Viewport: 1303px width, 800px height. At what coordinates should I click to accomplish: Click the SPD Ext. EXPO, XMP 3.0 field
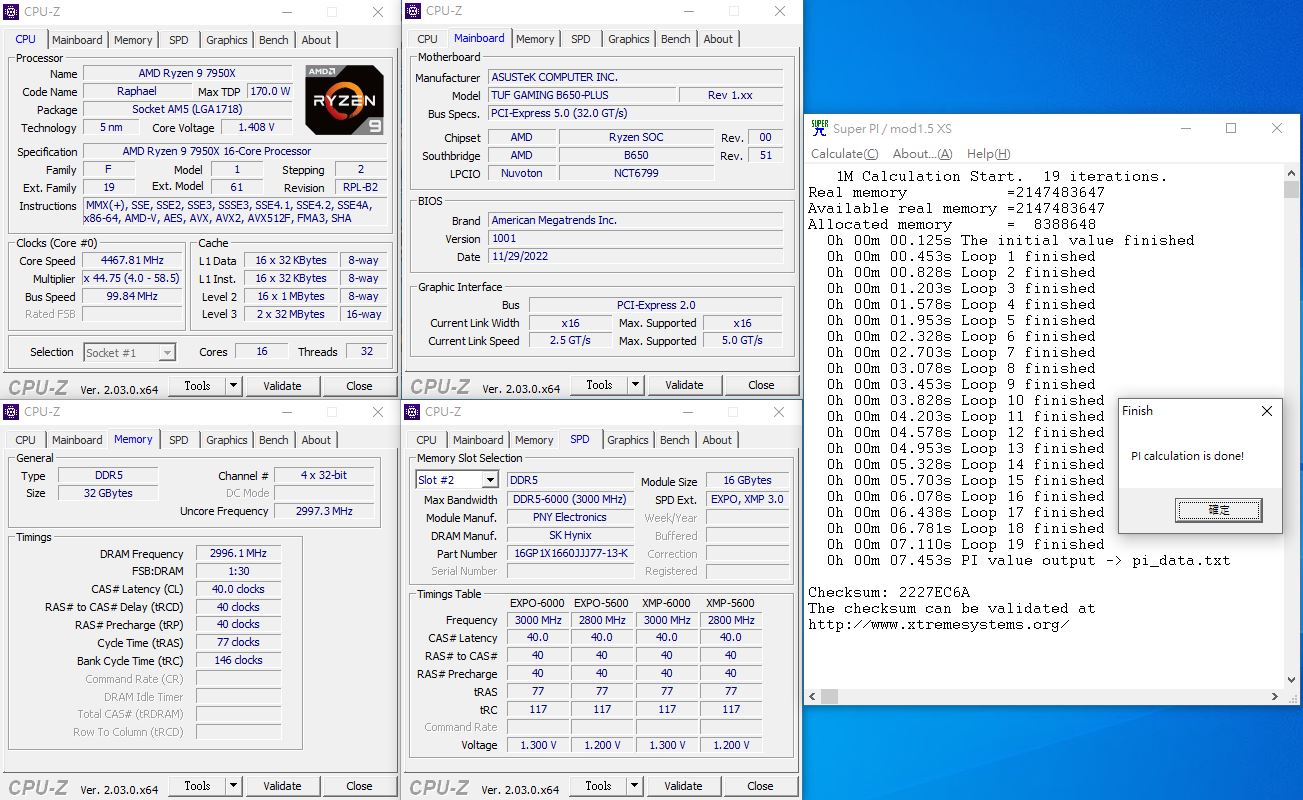pyautogui.click(x=747, y=499)
